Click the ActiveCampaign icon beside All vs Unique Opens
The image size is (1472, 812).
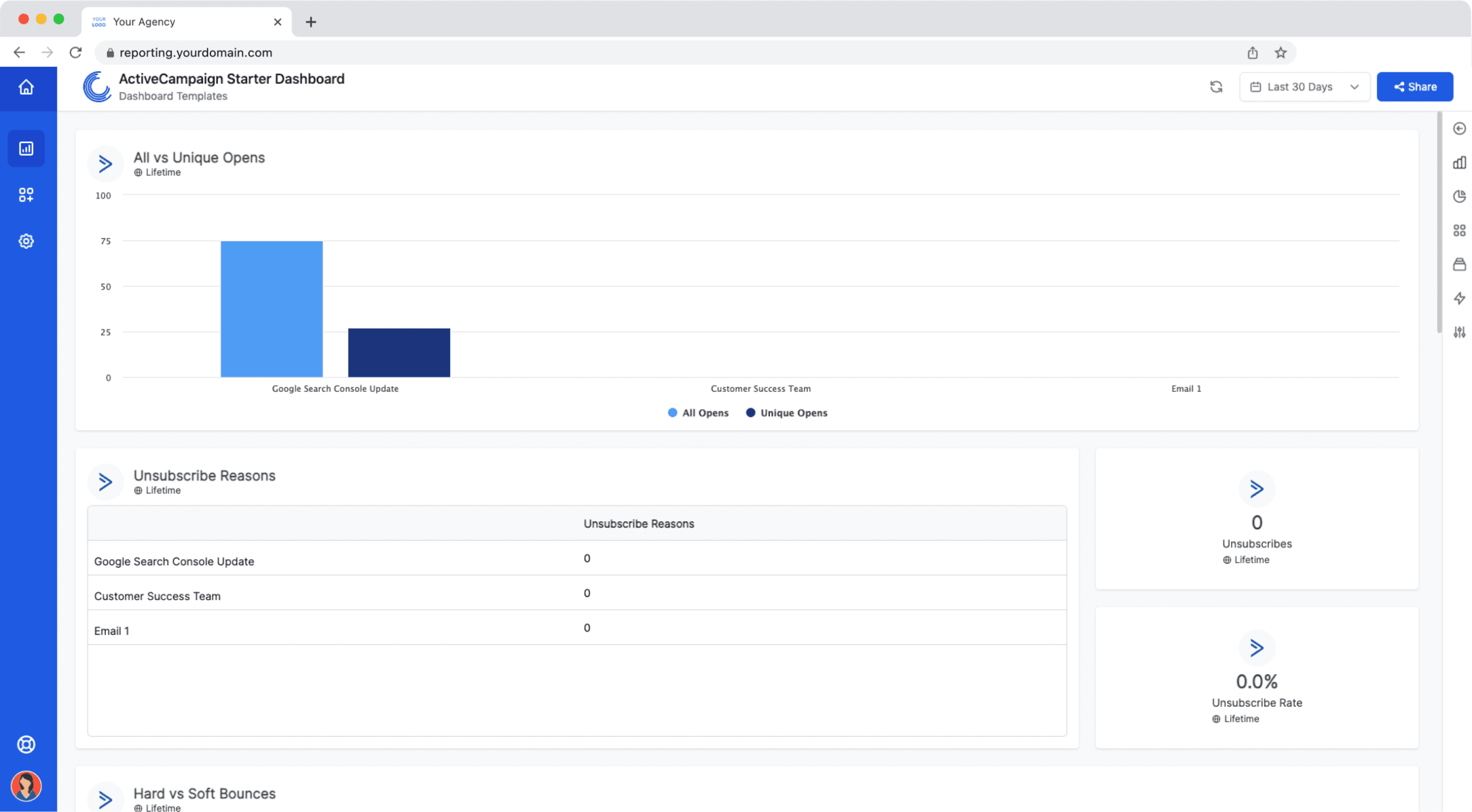click(105, 164)
